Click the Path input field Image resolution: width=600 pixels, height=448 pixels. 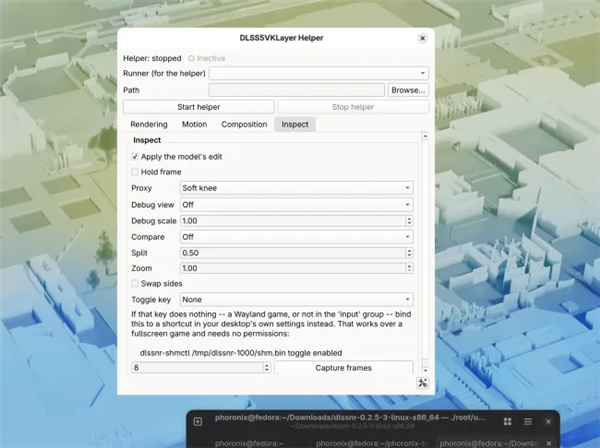pos(297,90)
